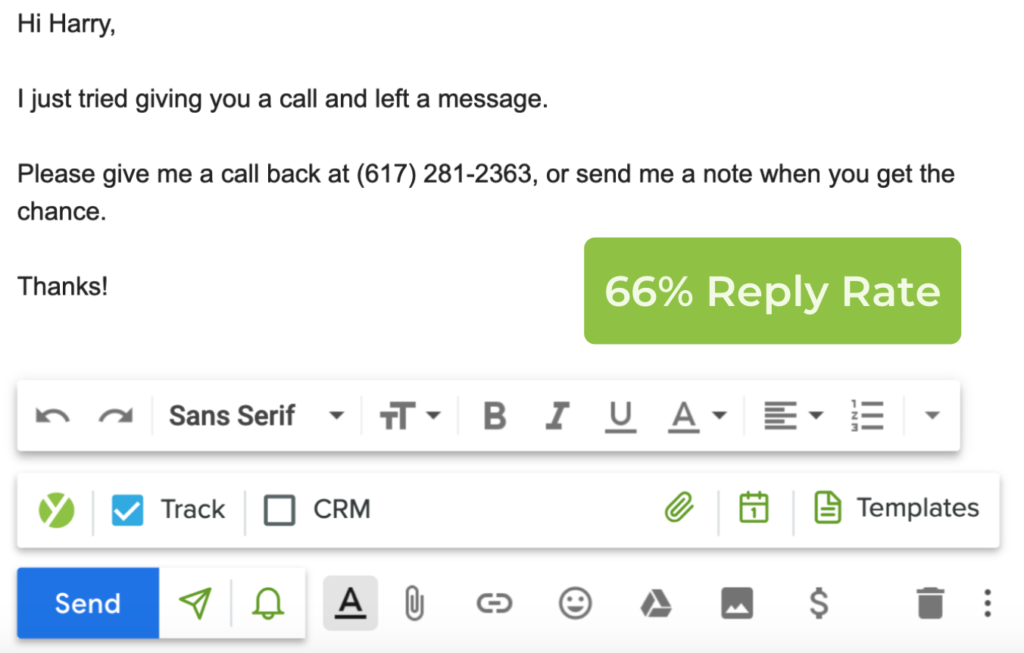Click the Yesware logo icon
Image resolution: width=1024 pixels, height=653 pixels.
click(55, 509)
